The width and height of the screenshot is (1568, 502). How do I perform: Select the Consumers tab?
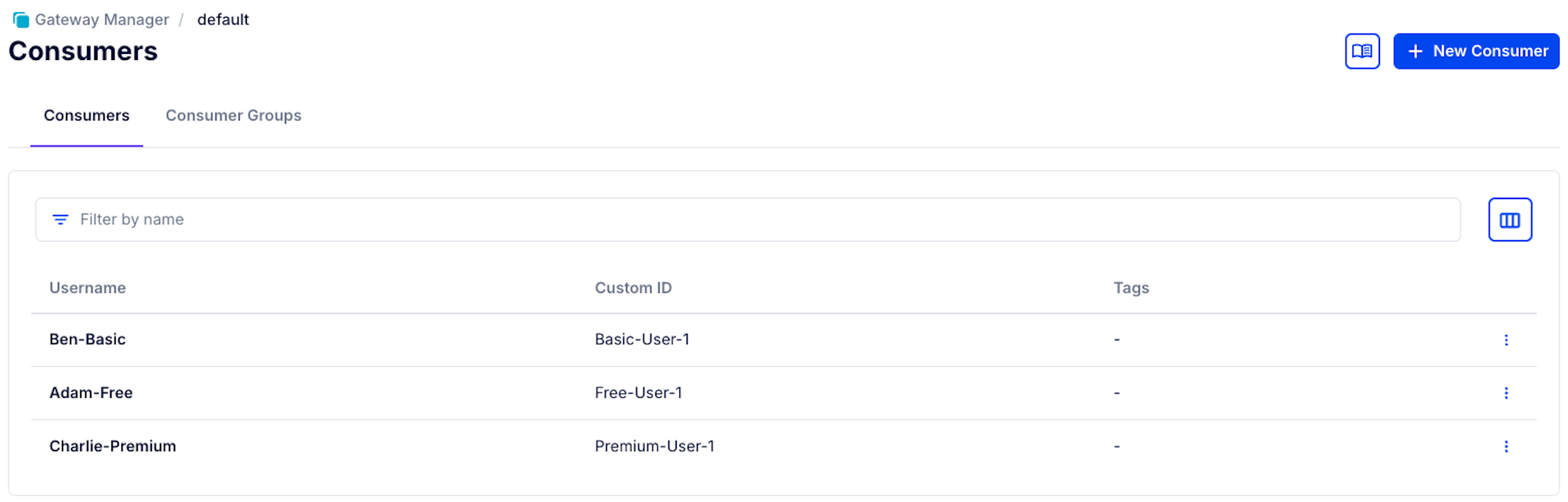(86, 116)
